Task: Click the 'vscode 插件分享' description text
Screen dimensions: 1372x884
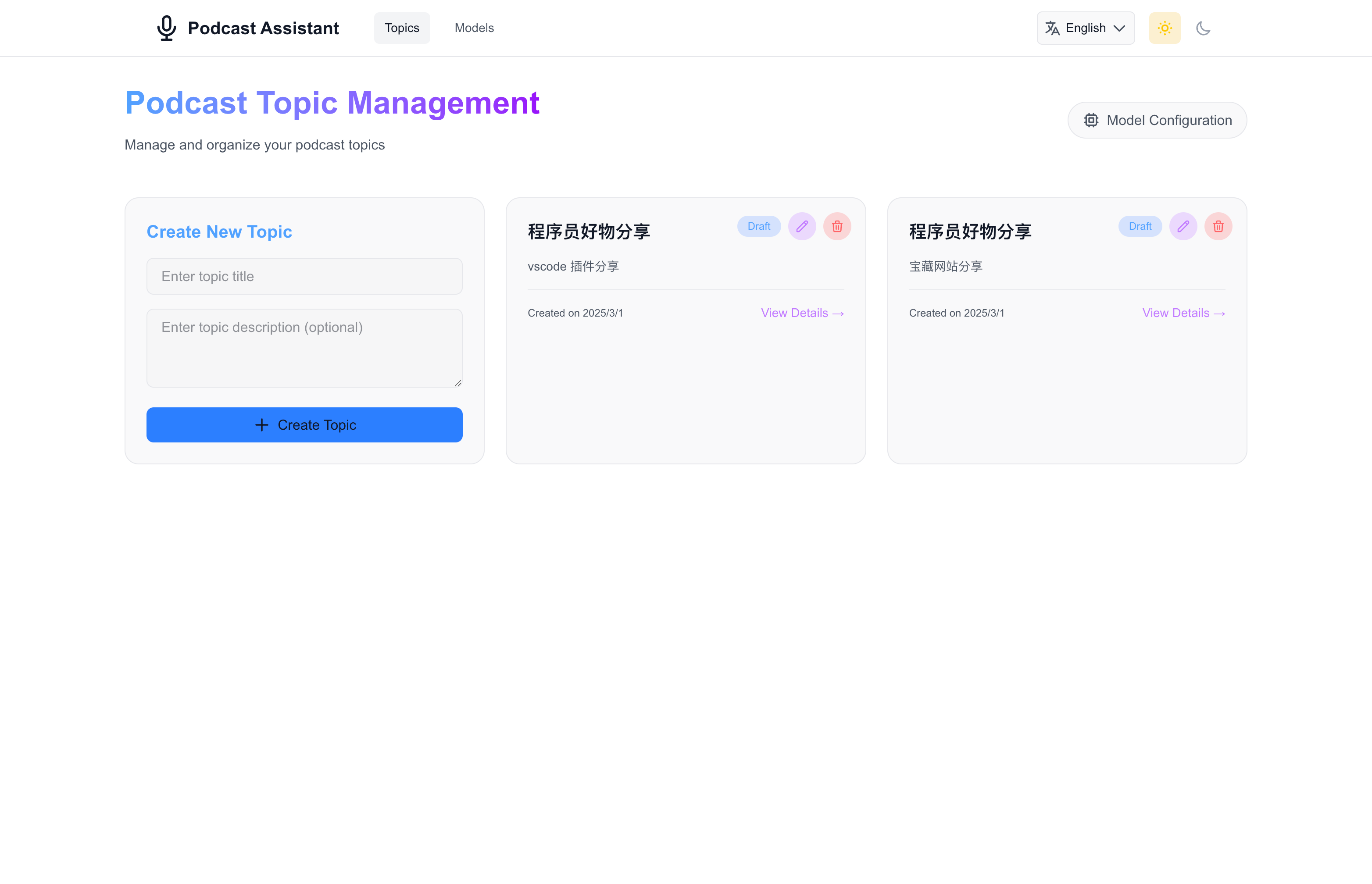Action: point(573,266)
